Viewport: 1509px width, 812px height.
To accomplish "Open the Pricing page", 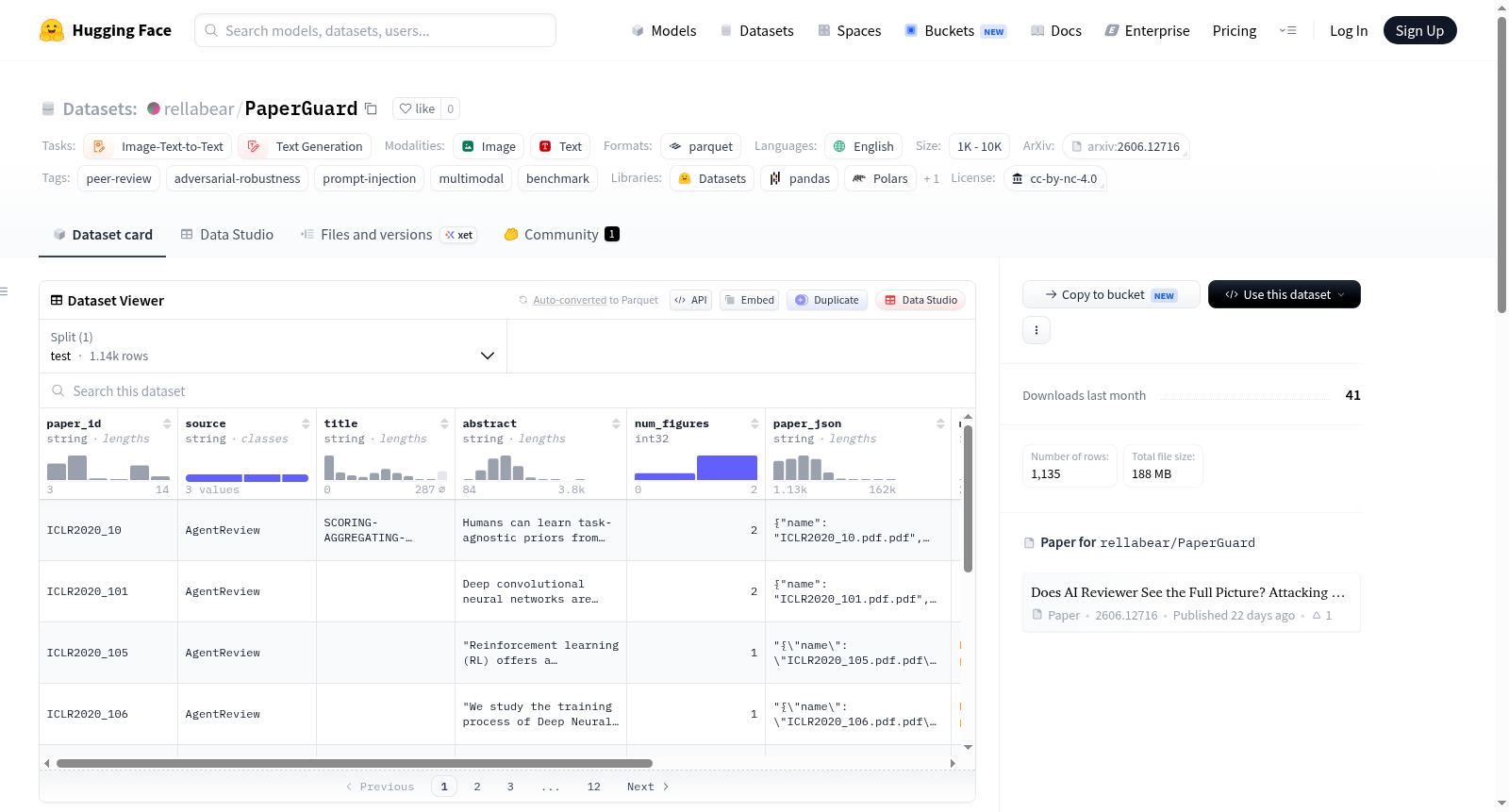I will tap(1235, 31).
